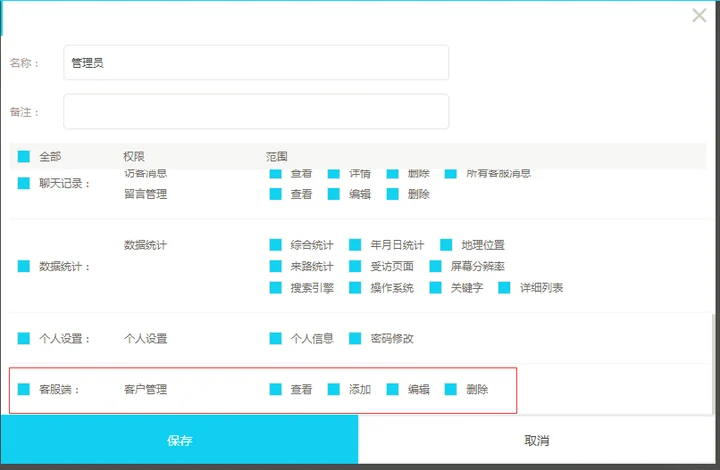Viewport: 720px width, 470px height.
Task: Toggle the 详细列表 checkbox
Action: tap(504, 288)
